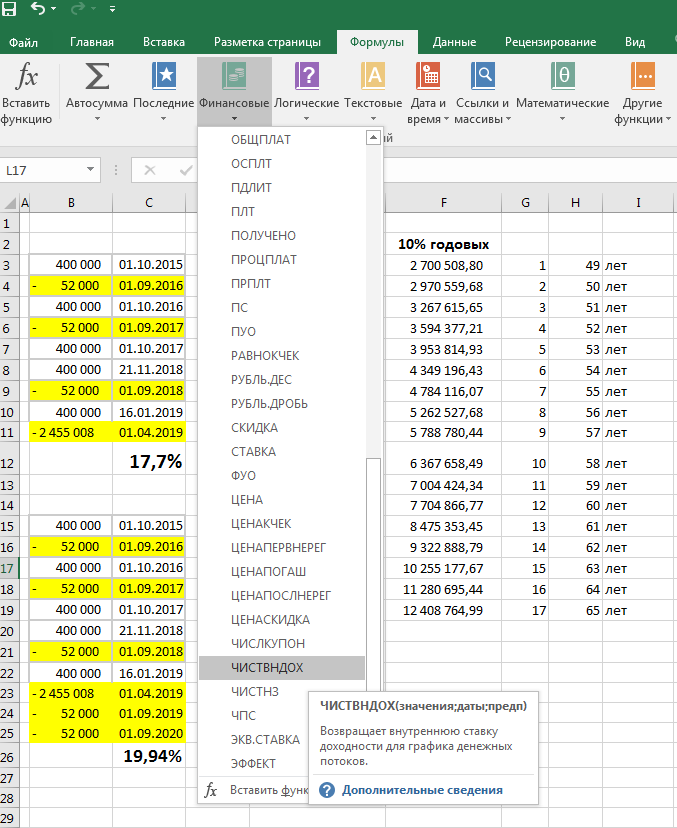Open the Логические functions icon
Image resolution: width=677 pixels, height=828 pixels.
click(x=307, y=76)
